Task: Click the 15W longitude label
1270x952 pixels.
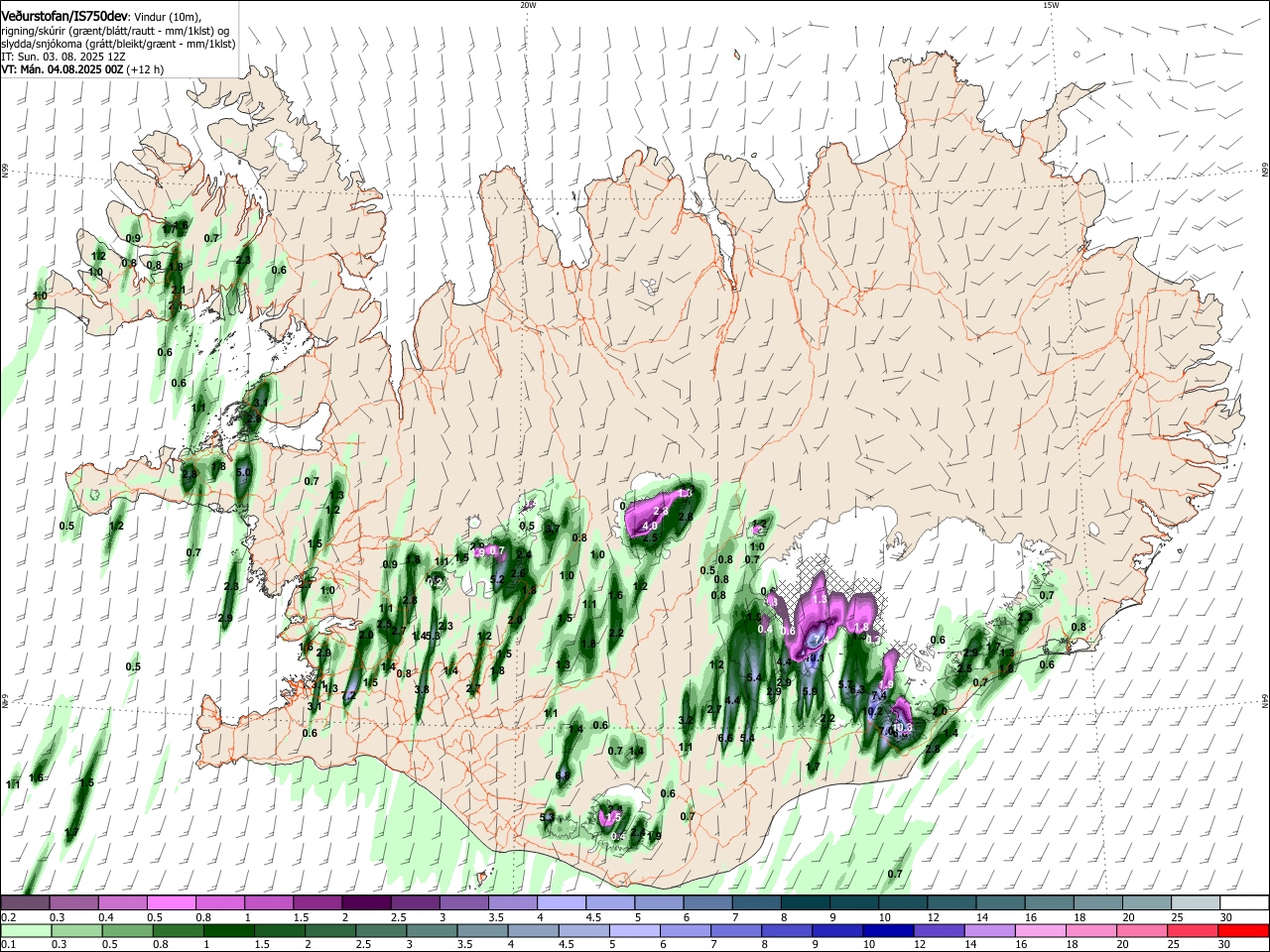Action: [1051, 5]
